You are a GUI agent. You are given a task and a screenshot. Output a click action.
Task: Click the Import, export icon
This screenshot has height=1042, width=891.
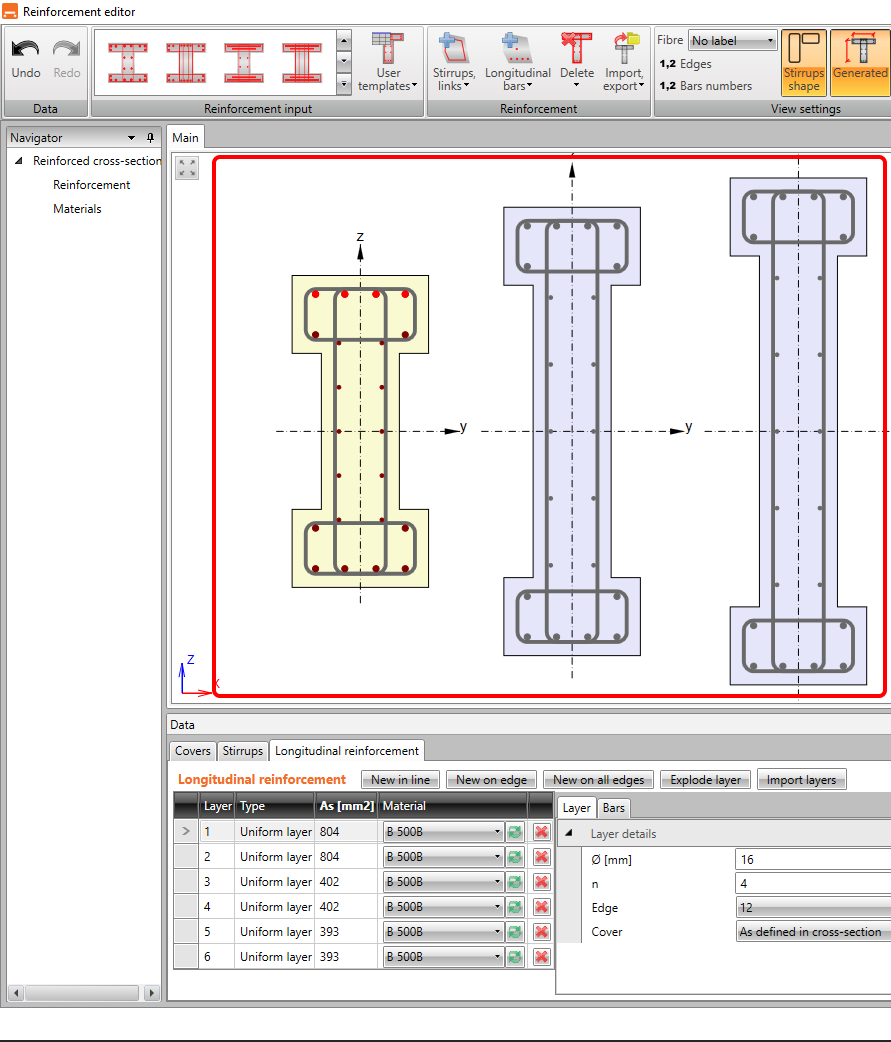tap(625, 48)
